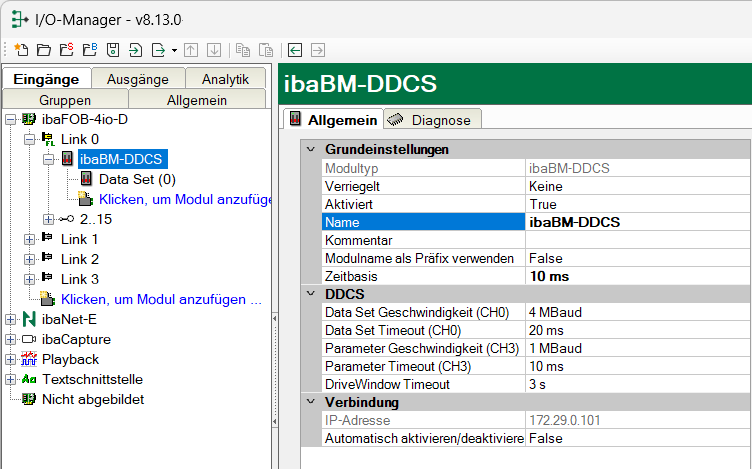Open export options dropdown arrow
The image size is (752, 469).
pyautogui.click(x=174, y=50)
